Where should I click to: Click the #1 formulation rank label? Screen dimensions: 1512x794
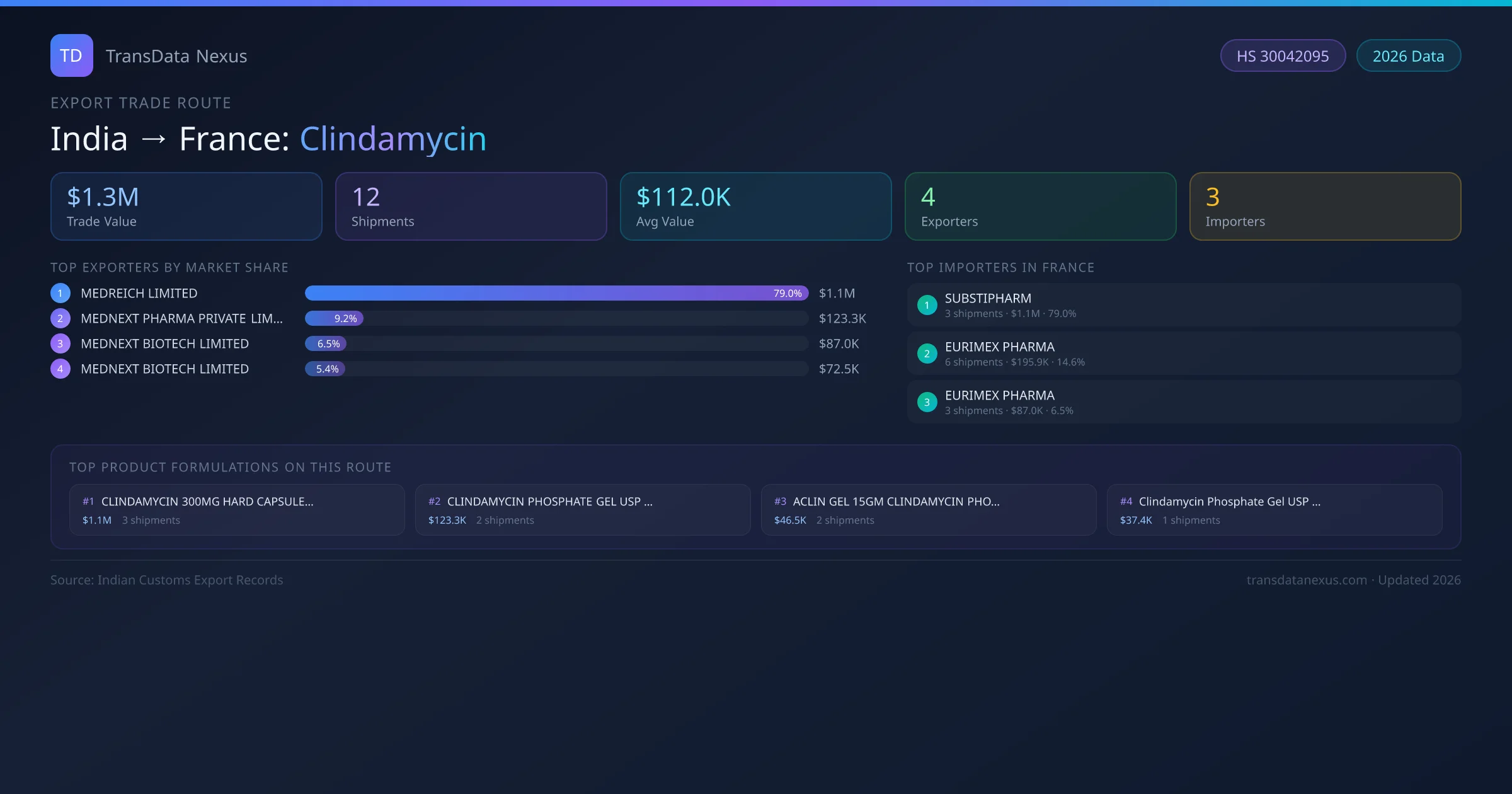(x=88, y=502)
